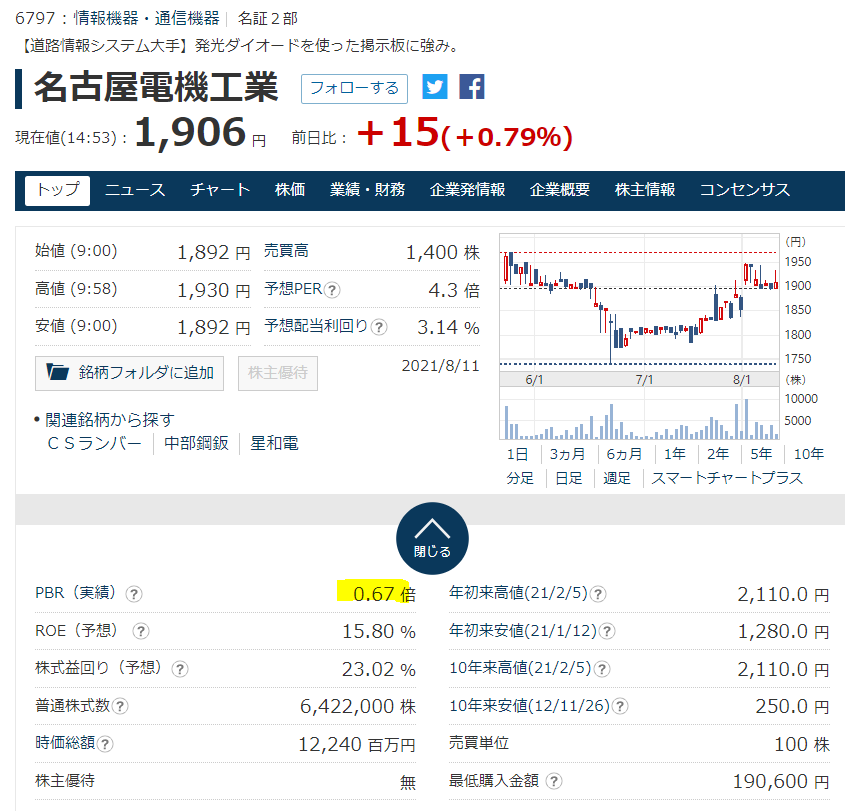
Task: Set chart range to 1年
Action: tap(675, 454)
